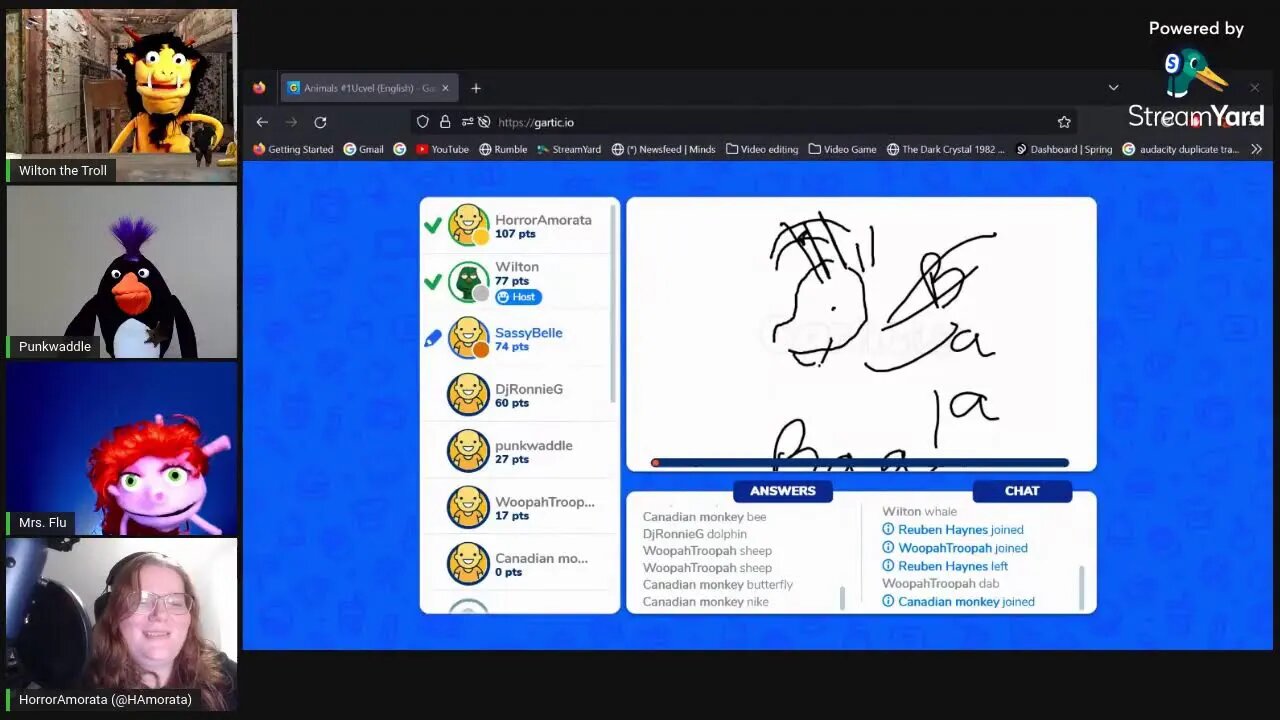Close the Animals gartic tab
The image size is (1280, 720).
(x=446, y=88)
